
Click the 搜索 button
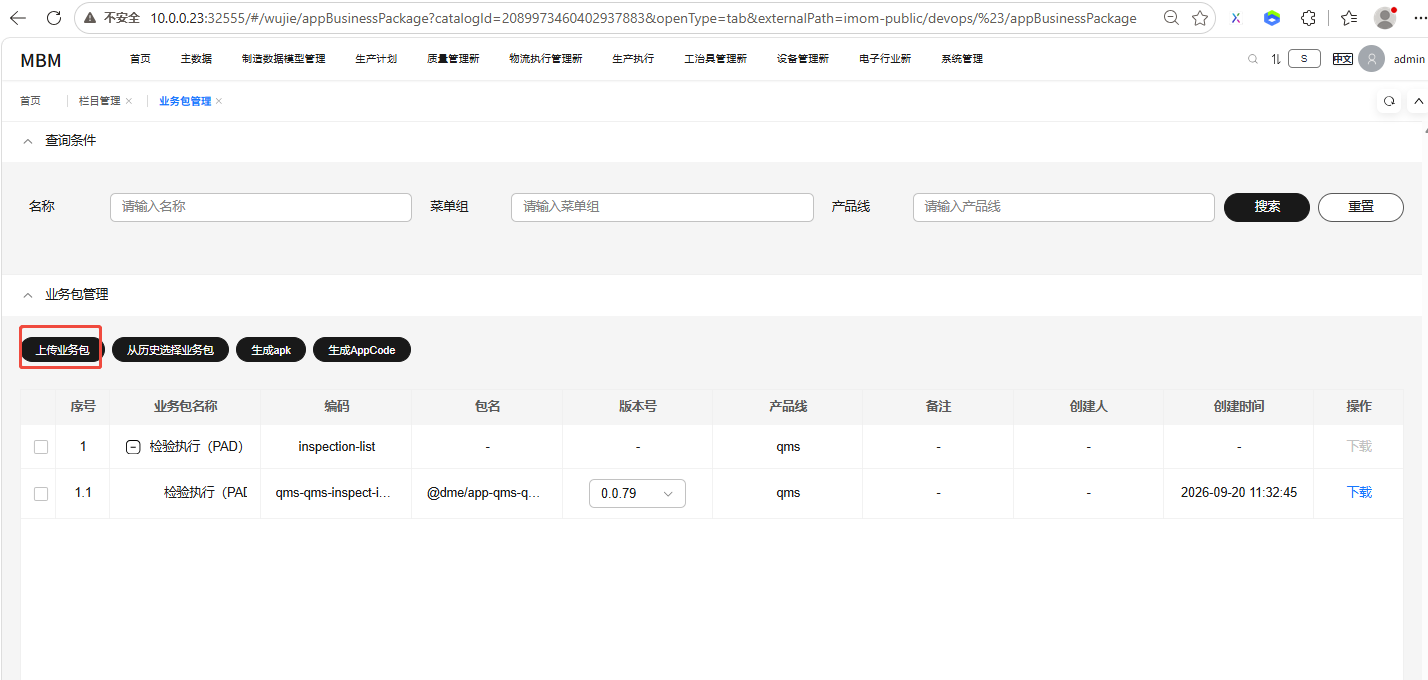click(1267, 207)
